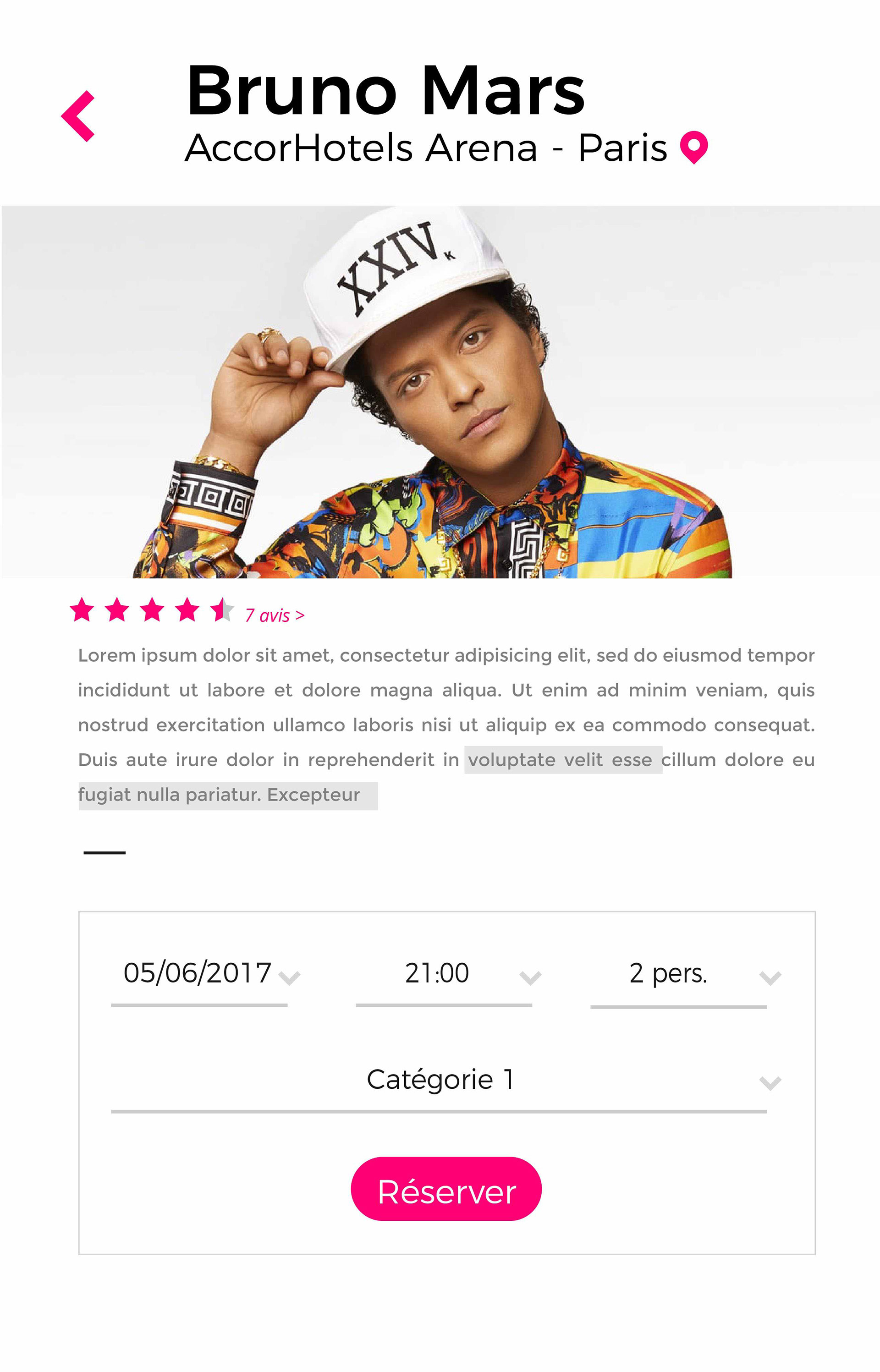Expand the 2 pers. dropdown chevron
Viewport: 880px width, 1372px height.
(x=770, y=978)
